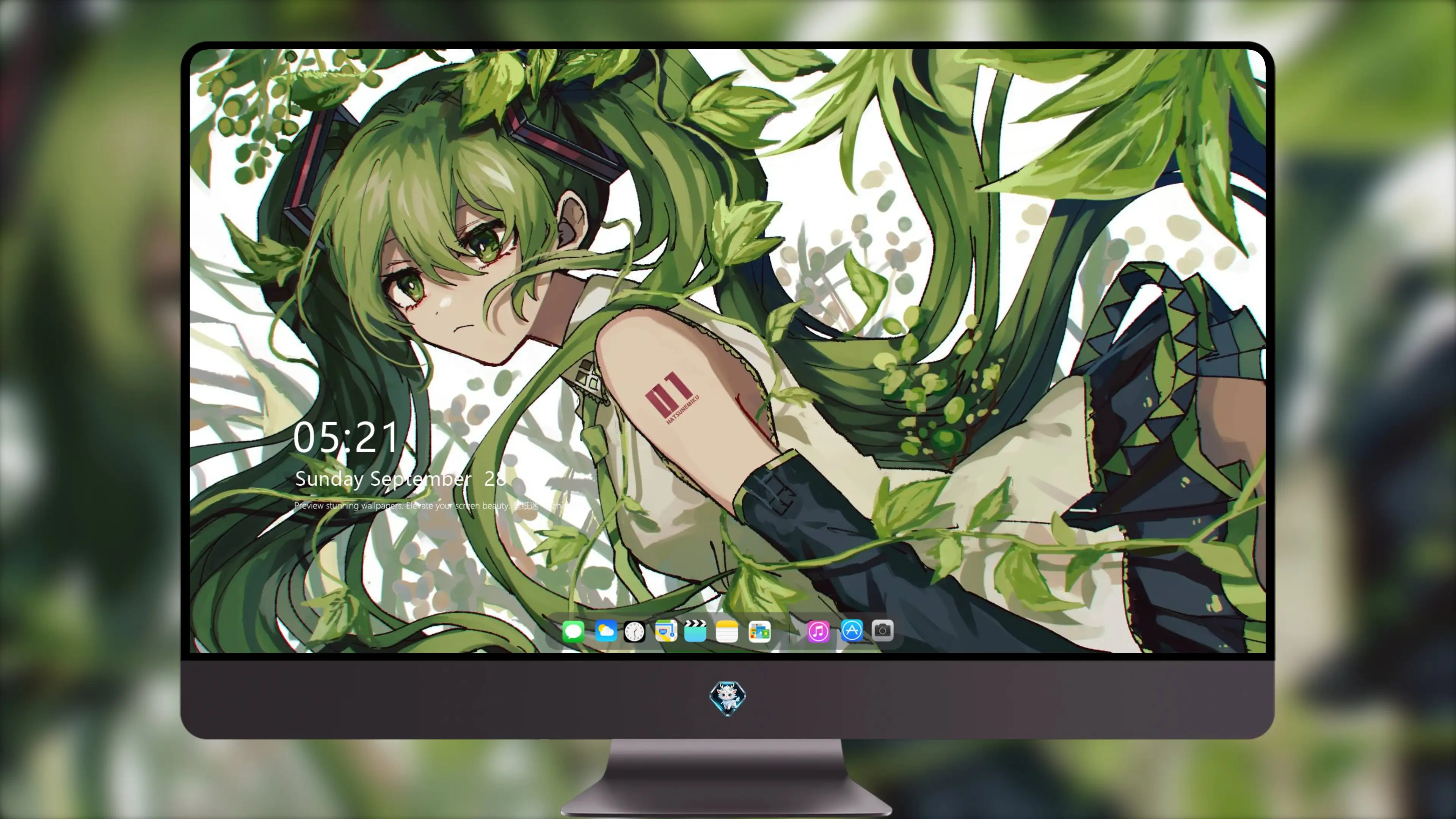Open the App Store icon
This screenshot has height=819, width=1456.
852,631
